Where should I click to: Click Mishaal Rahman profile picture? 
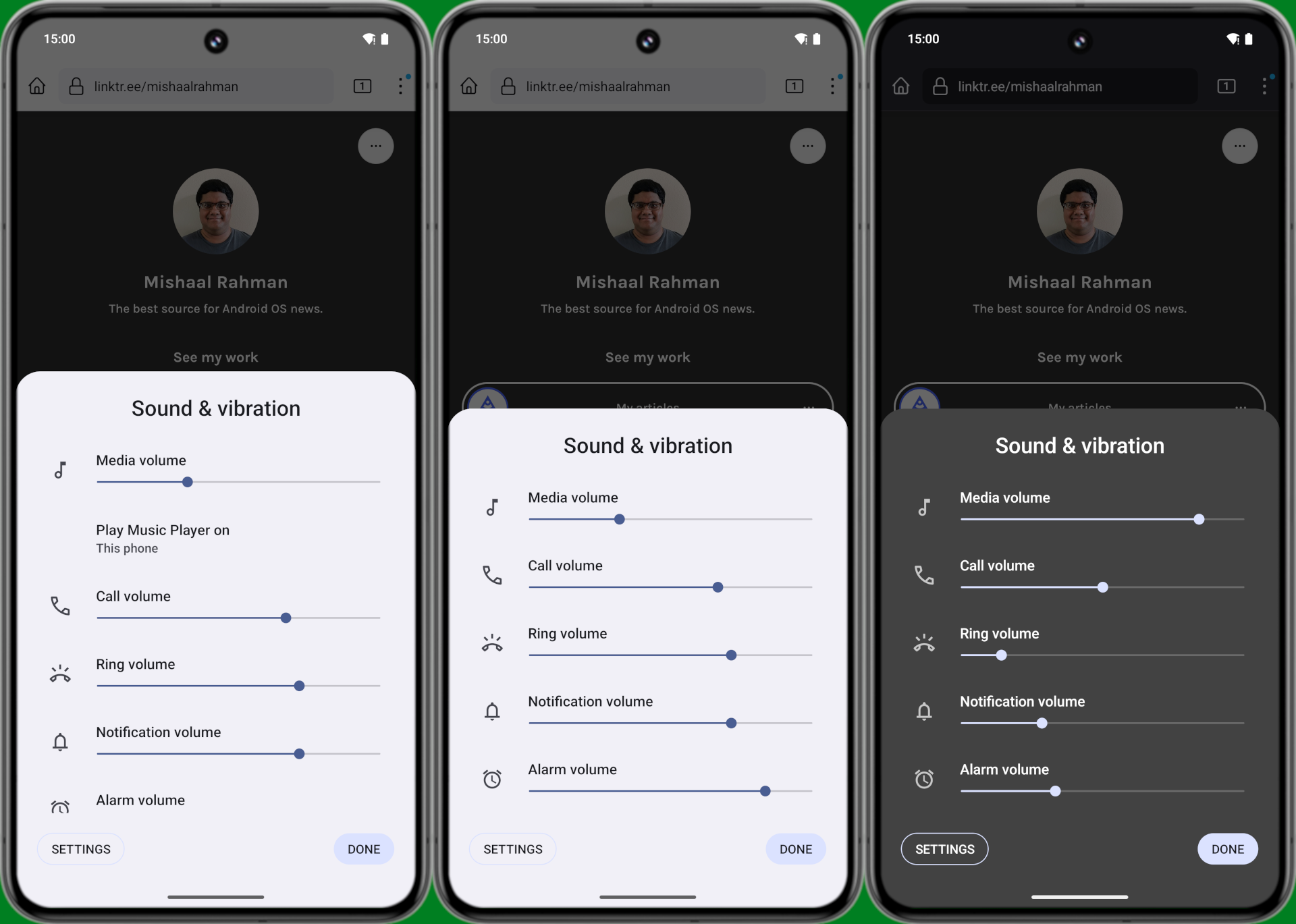[216, 211]
